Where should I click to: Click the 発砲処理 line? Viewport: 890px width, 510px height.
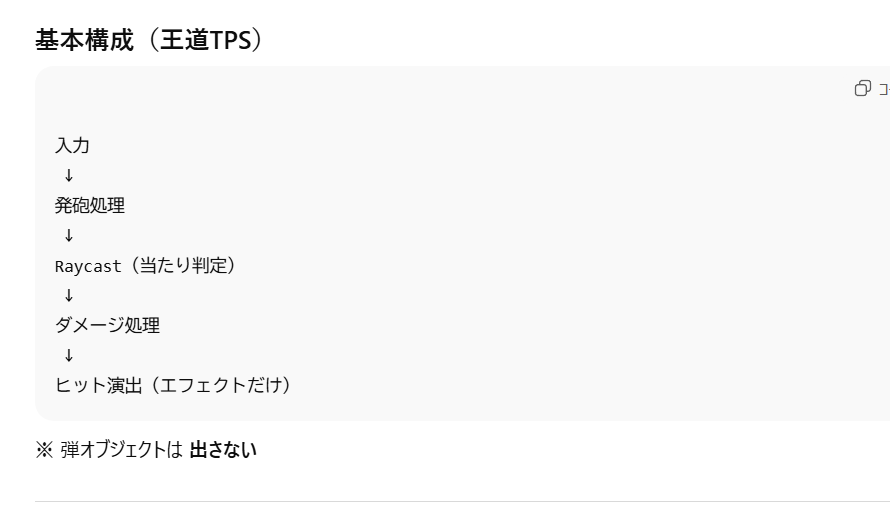90,205
